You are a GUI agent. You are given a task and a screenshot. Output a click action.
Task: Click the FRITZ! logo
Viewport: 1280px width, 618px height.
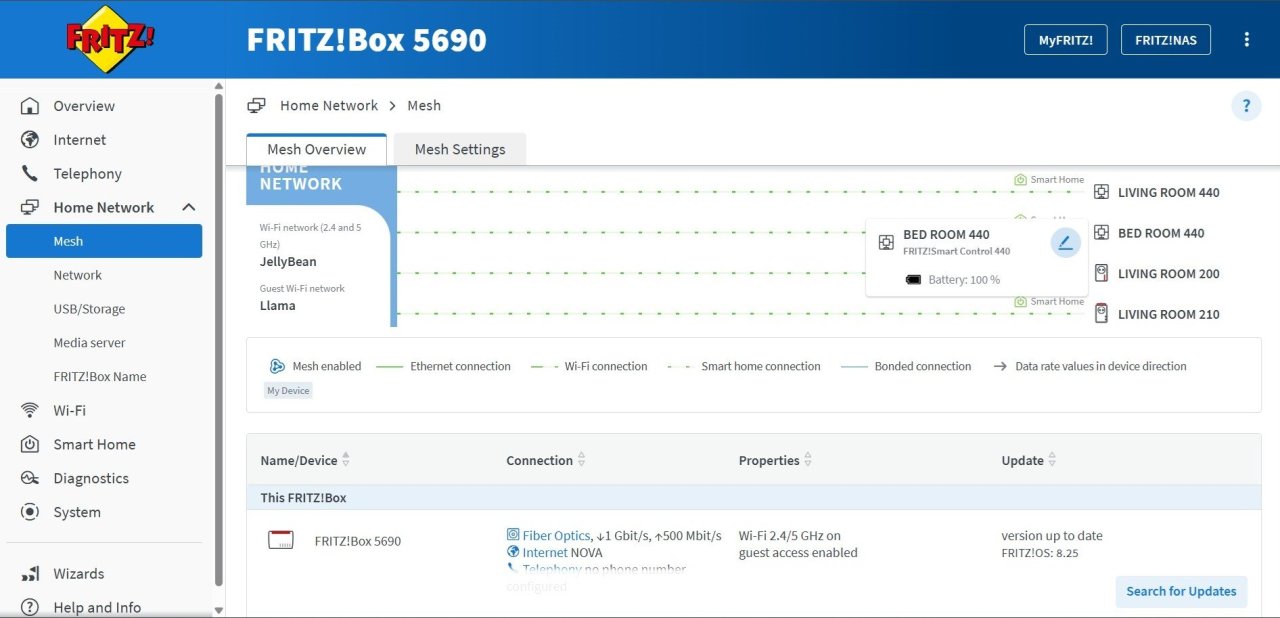(x=110, y=40)
